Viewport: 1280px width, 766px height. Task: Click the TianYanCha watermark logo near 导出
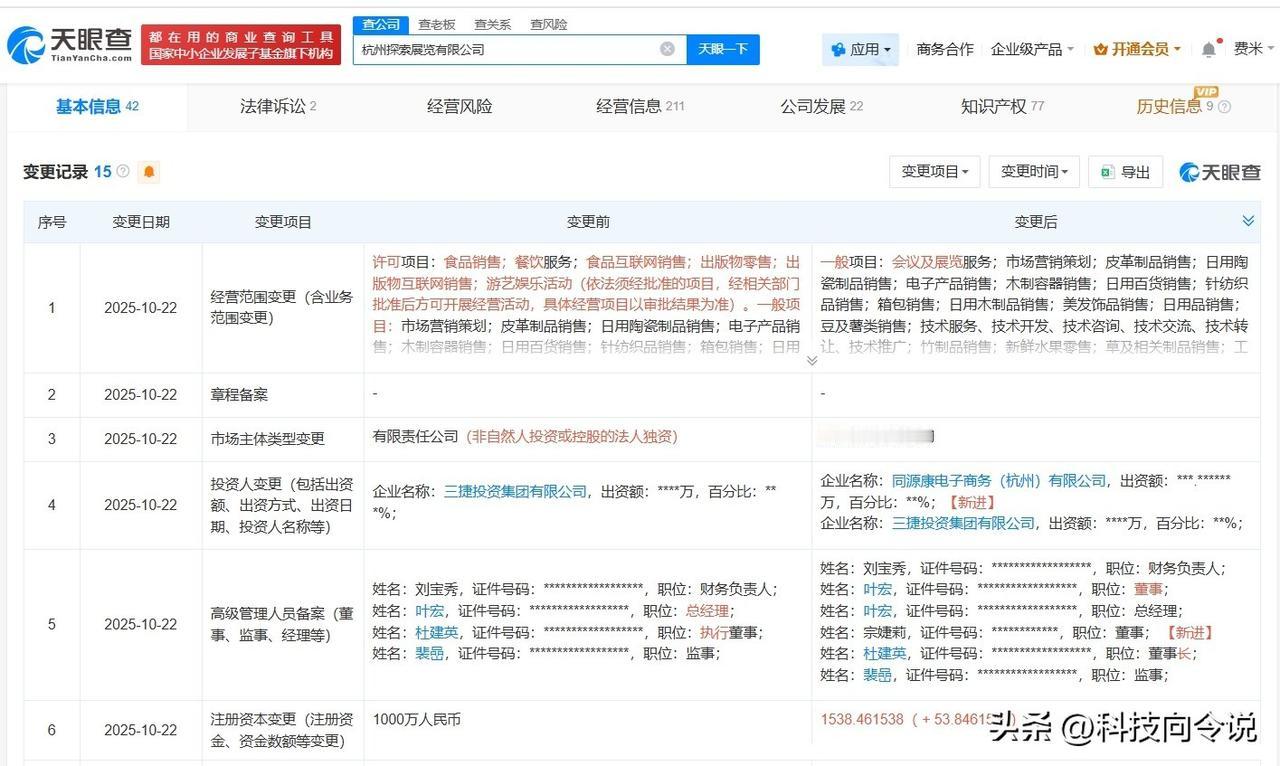tap(1220, 172)
